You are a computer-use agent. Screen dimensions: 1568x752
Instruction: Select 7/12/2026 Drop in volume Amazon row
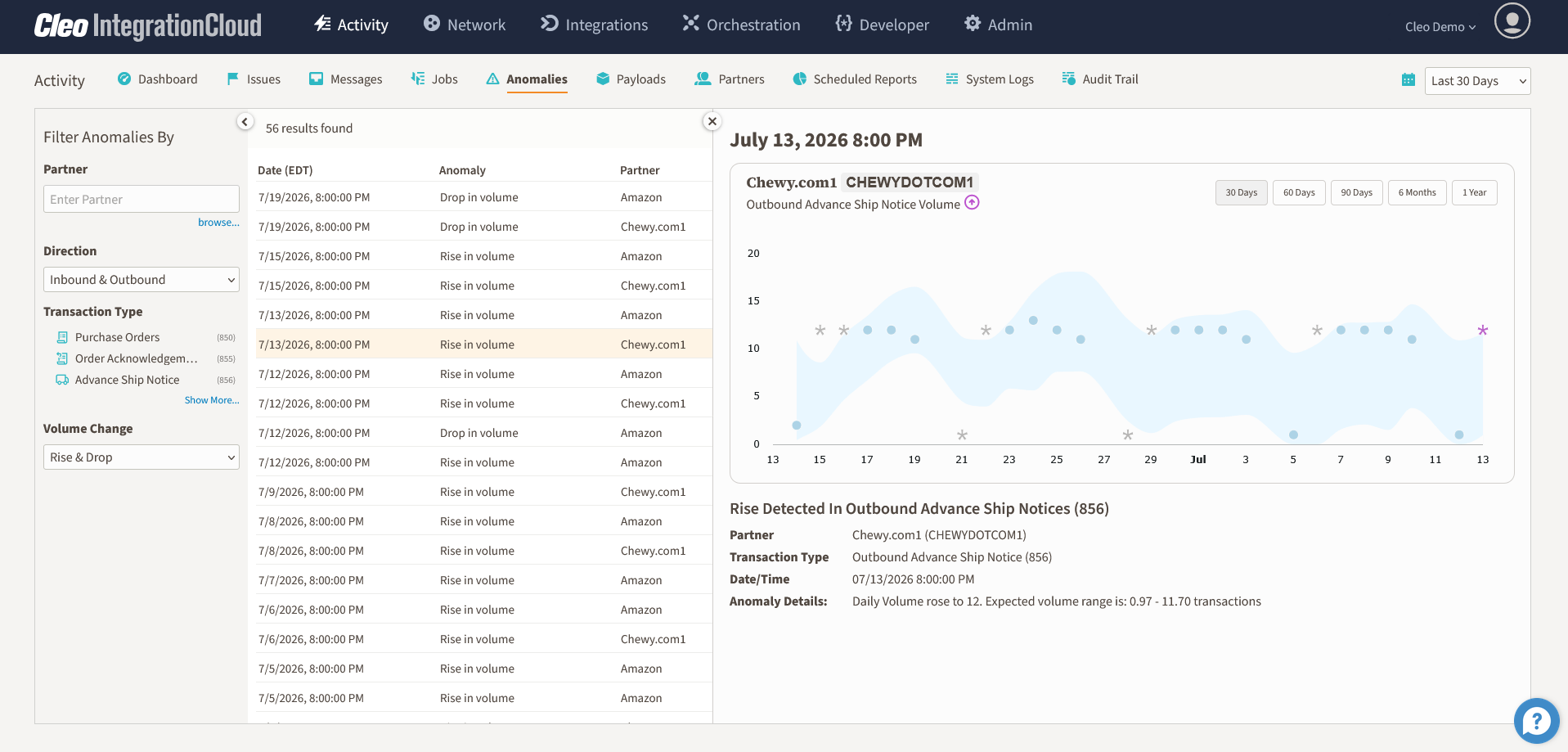coord(484,433)
